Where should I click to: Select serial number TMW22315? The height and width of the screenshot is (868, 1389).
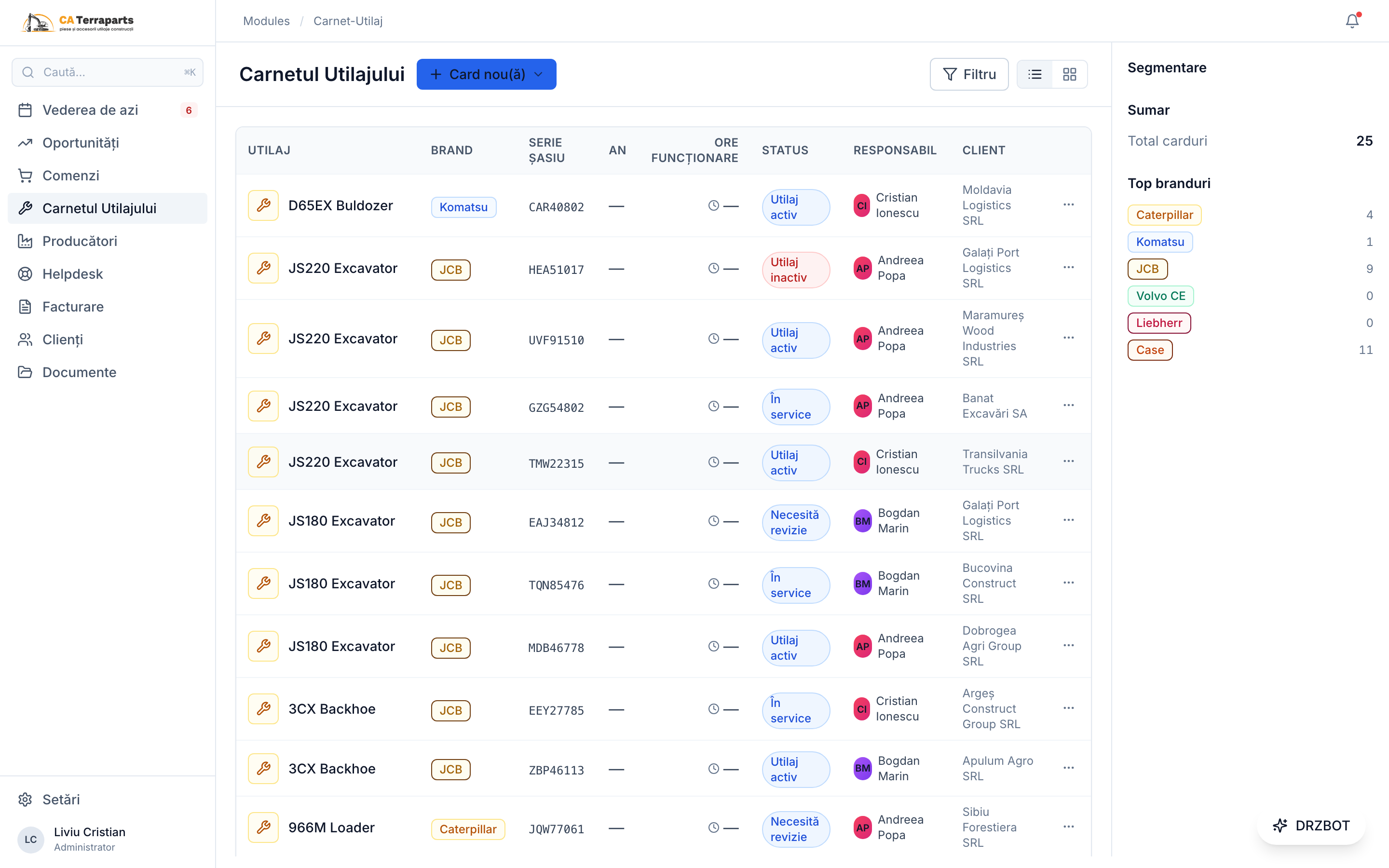coord(556,463)
